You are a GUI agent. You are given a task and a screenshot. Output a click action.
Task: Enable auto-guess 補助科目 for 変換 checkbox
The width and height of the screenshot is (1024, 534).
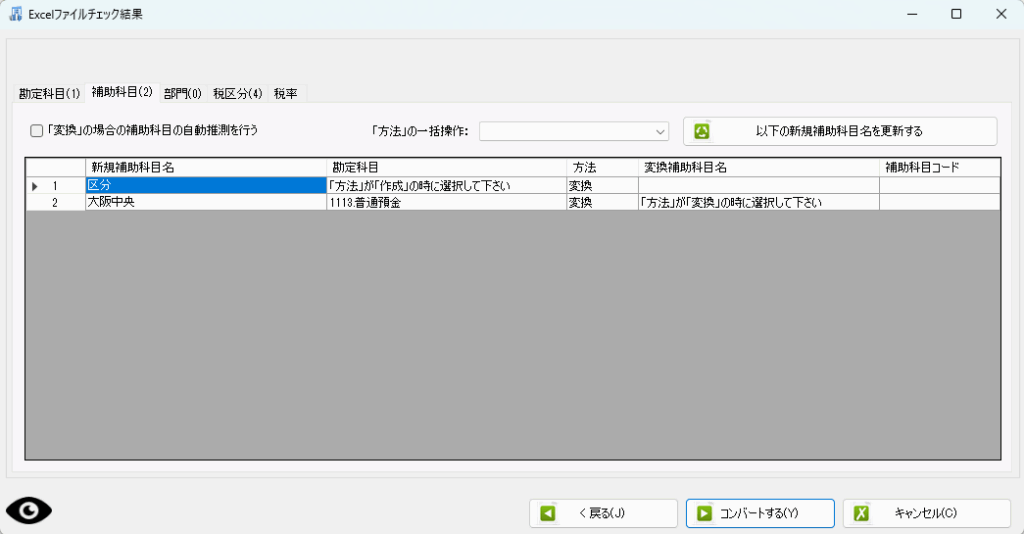[37, 130]
